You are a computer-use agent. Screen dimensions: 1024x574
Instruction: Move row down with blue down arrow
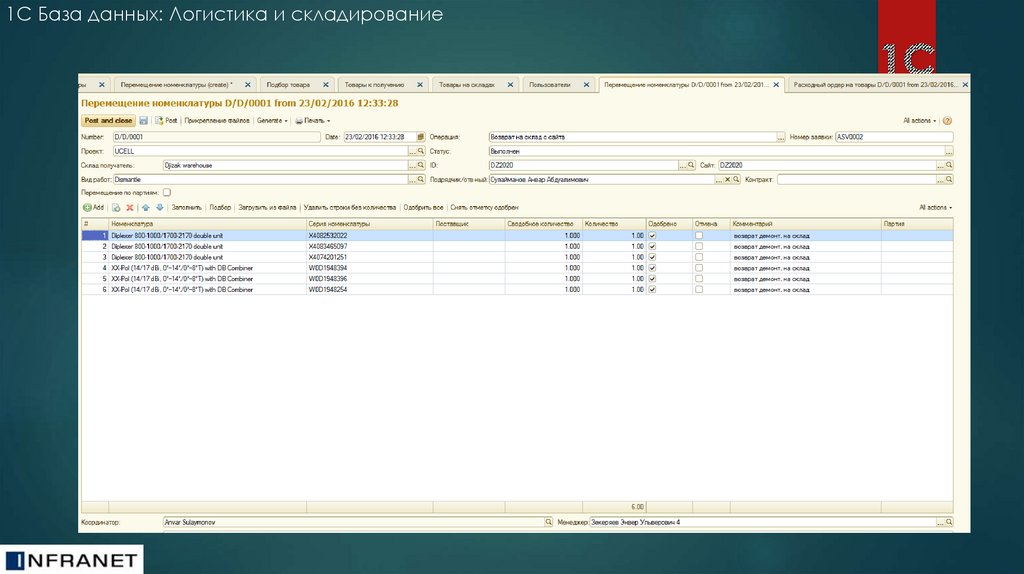click(x=159, y=207)
